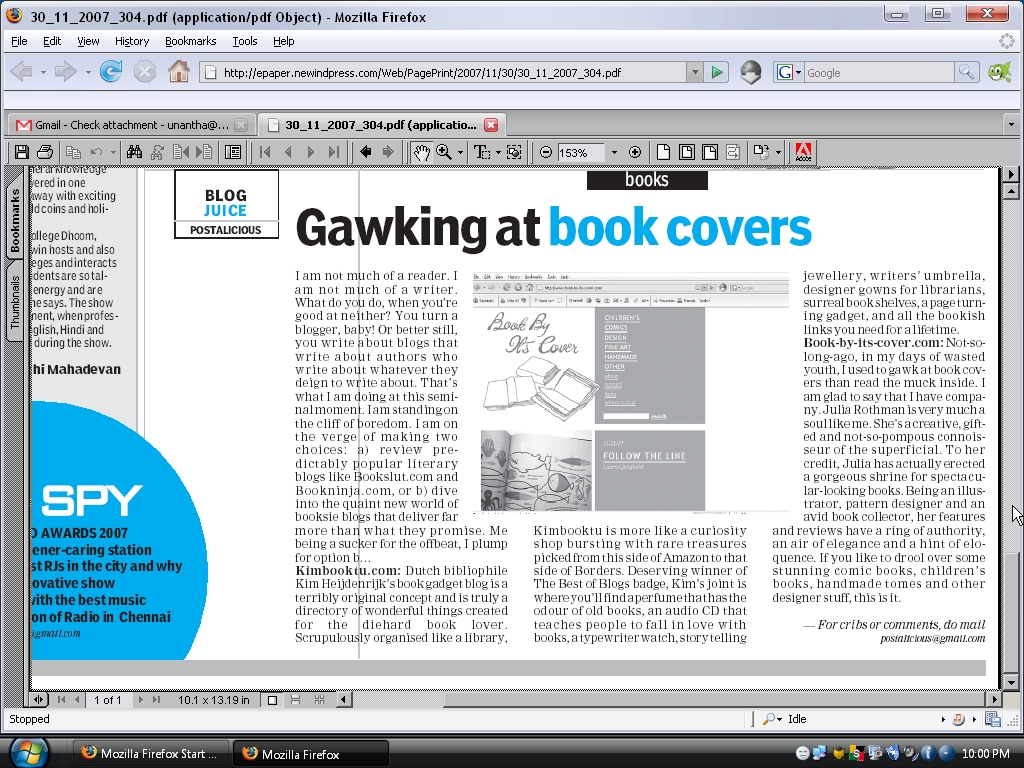Open back button history dropdown
The height and width of the screenshot is (768, 1024).
point(43,72)
